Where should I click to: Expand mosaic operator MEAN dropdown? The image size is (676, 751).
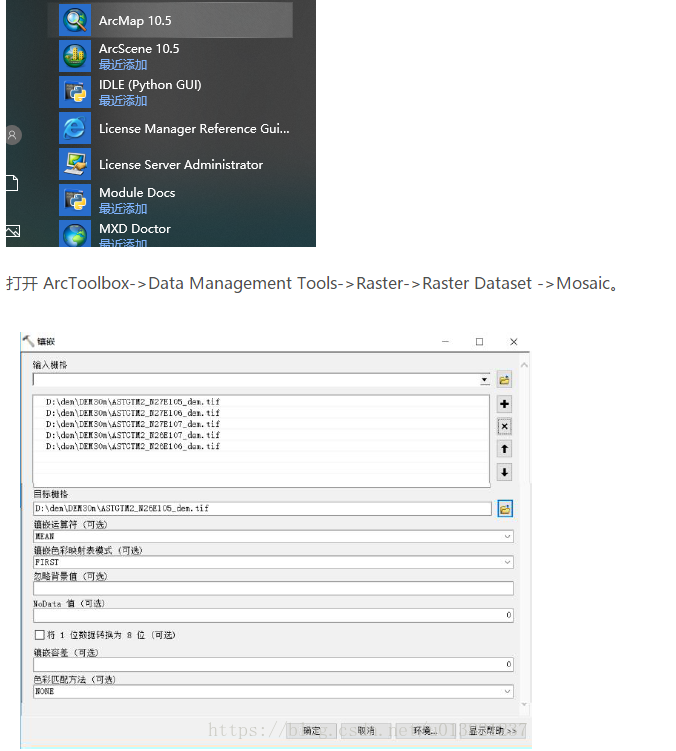tap(507, 536)
